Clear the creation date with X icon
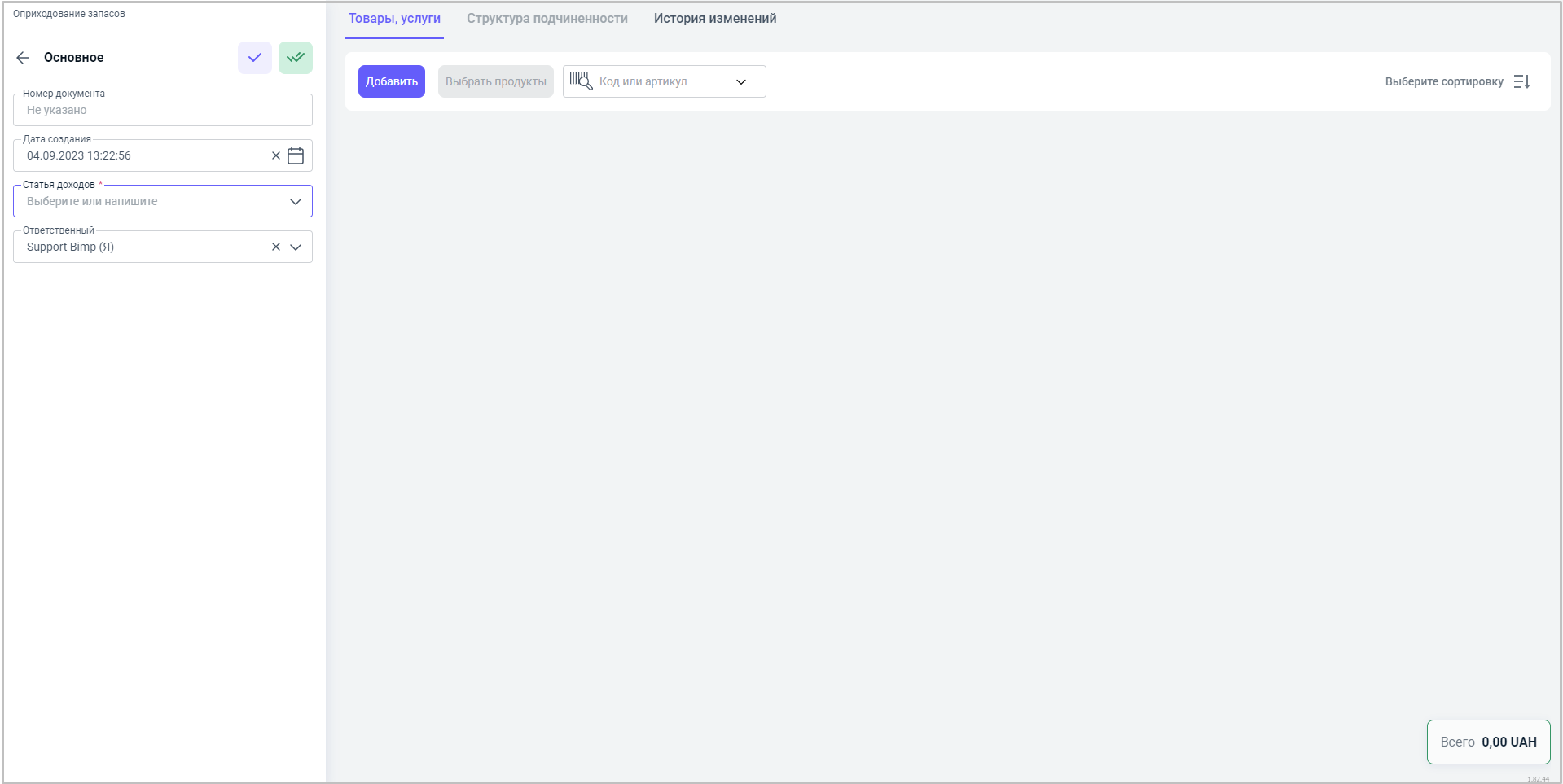The width and height of the screenshot is (1563, 784). click(x=276, y=155)
